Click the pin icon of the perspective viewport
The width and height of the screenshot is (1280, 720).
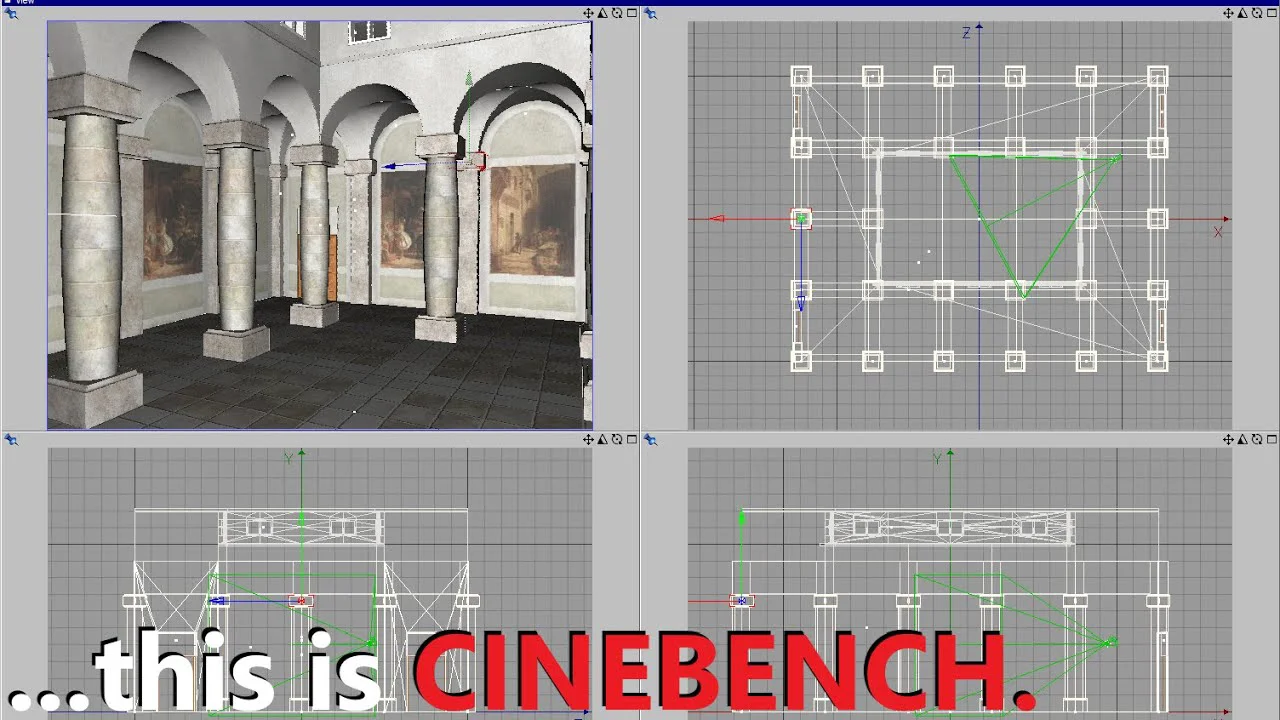coord(11,13)
